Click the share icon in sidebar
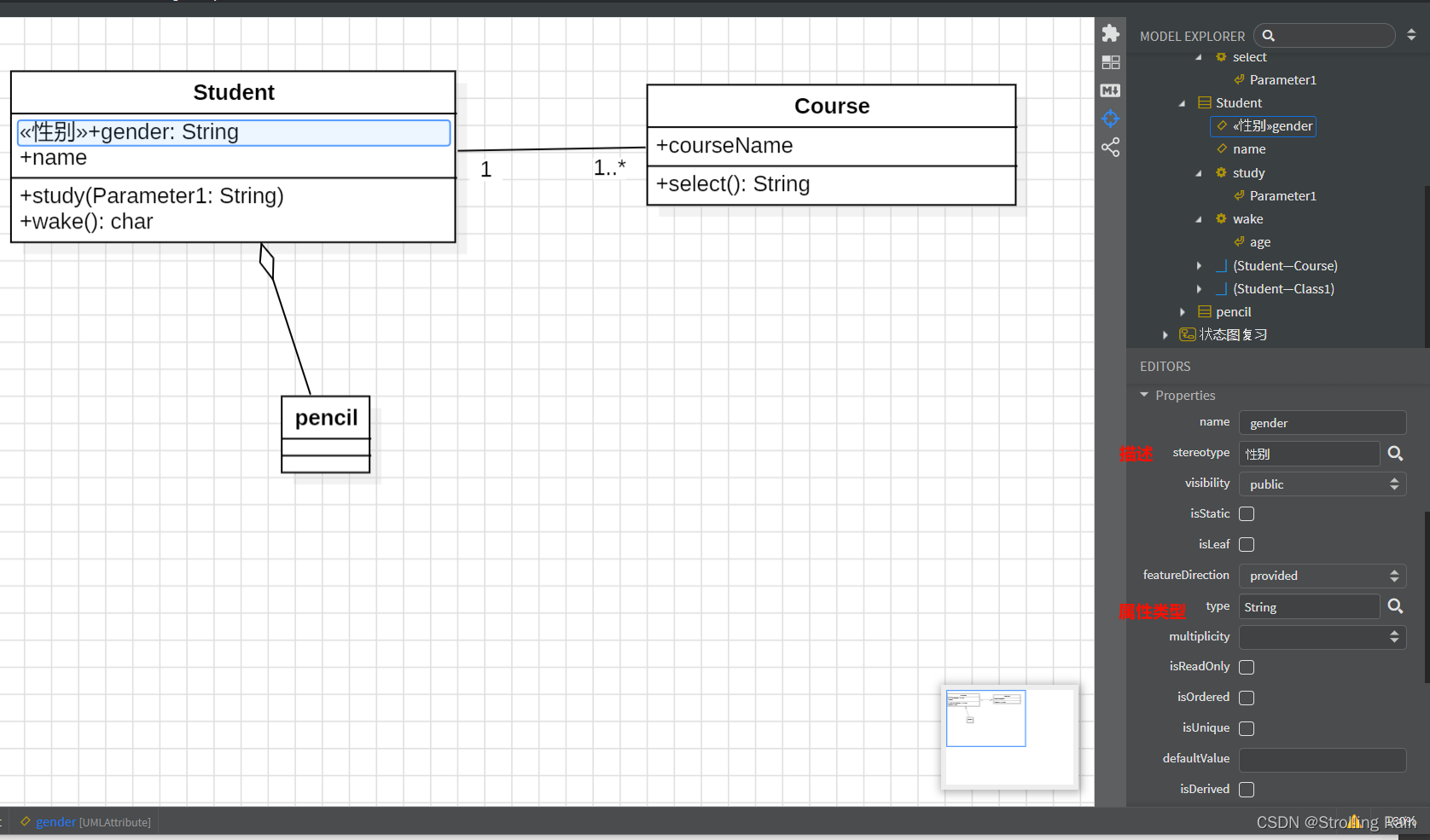This screenshot has height=840, width=1430. click(x=1110, y=147)
